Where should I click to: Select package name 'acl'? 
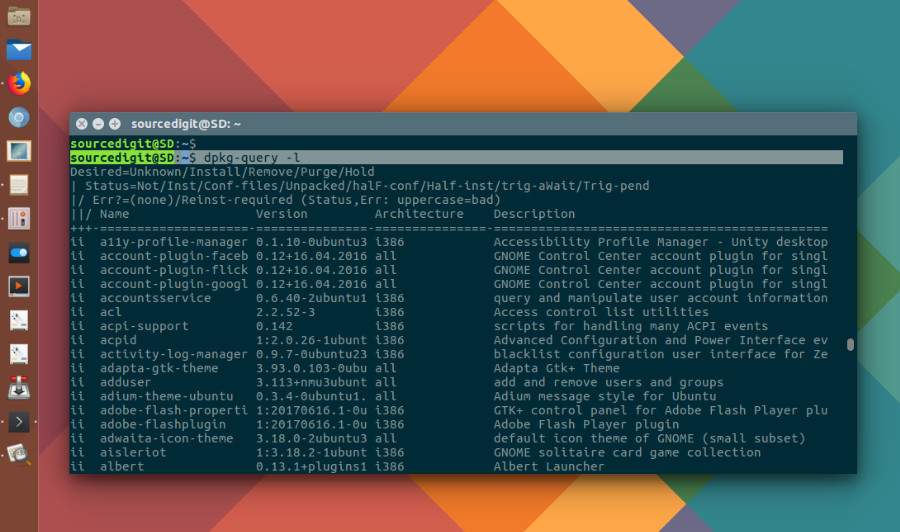tap(111, 312)
